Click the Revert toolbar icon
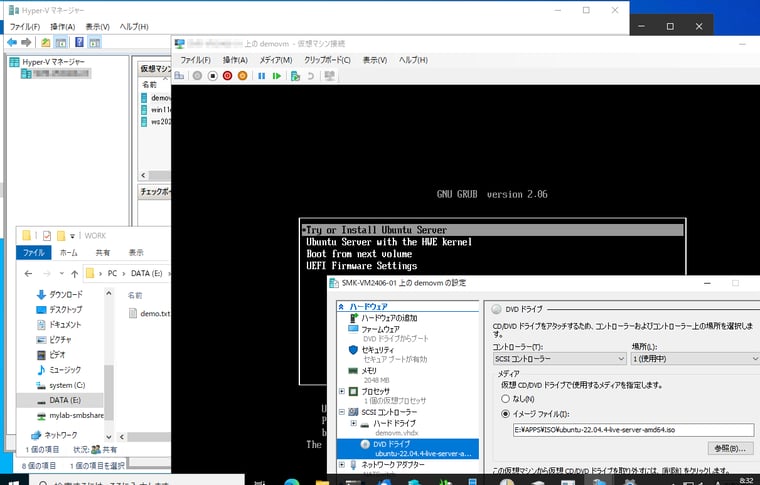The image size is (760, 485). (311, 76)
